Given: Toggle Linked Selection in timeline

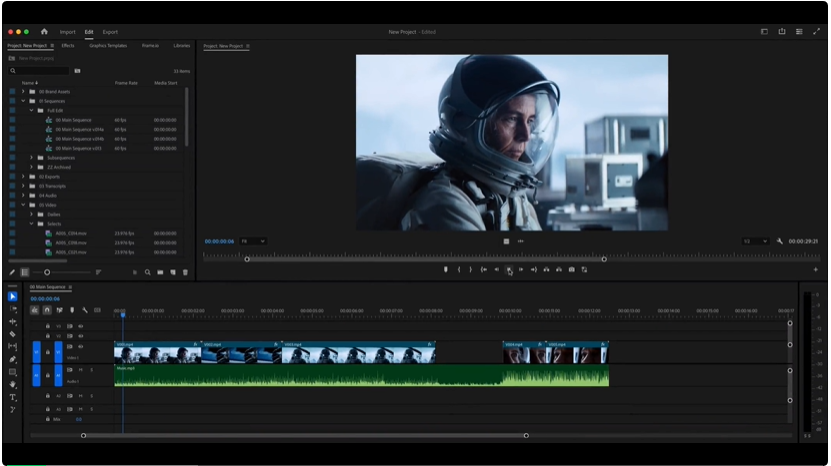Looking at the screenshot, I should (x=59, y=310).
